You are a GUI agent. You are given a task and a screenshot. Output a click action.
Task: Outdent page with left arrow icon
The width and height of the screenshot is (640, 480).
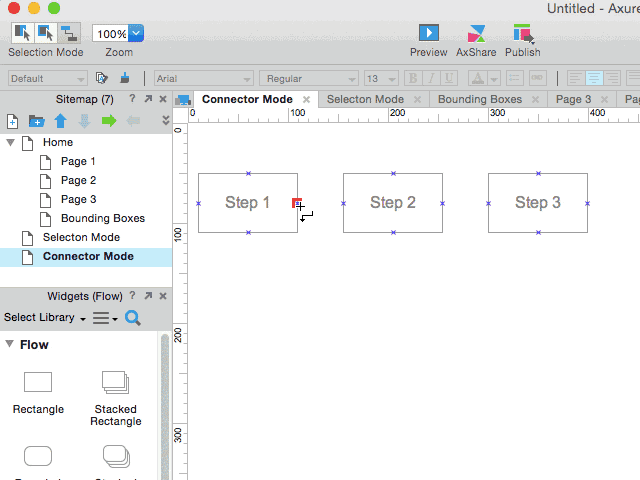133,120
